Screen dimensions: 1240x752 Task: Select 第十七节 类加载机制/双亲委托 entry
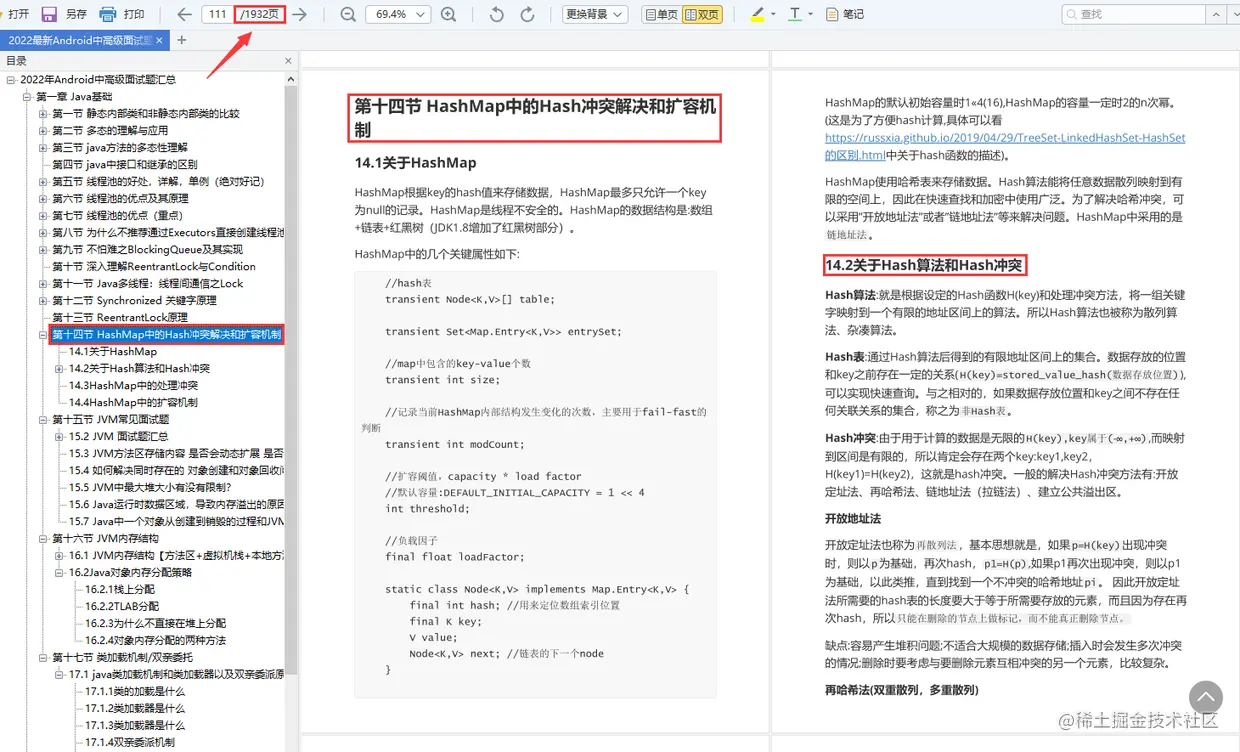tap(123, 657)
